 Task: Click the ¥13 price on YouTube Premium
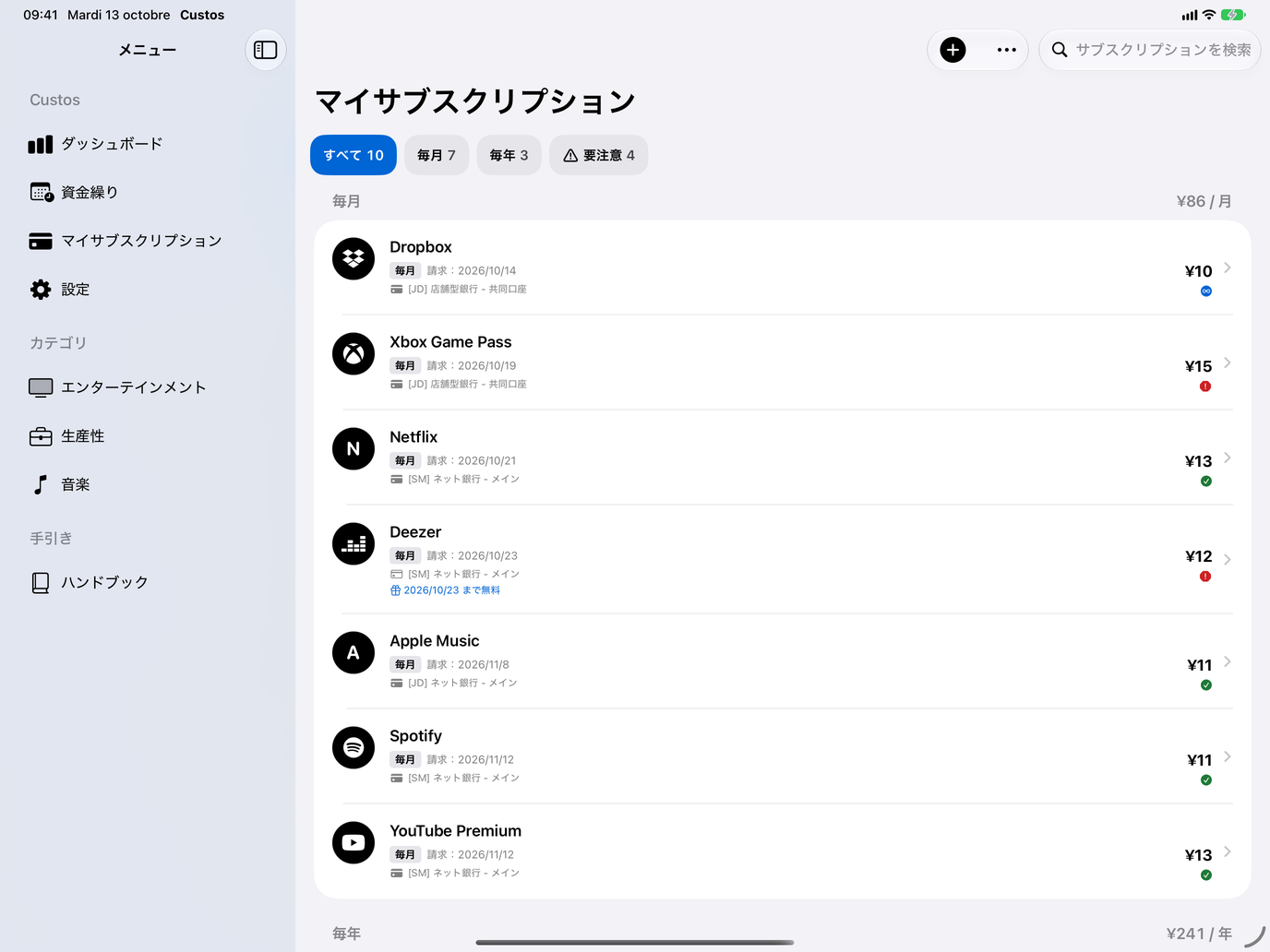tap(1198, 855)
